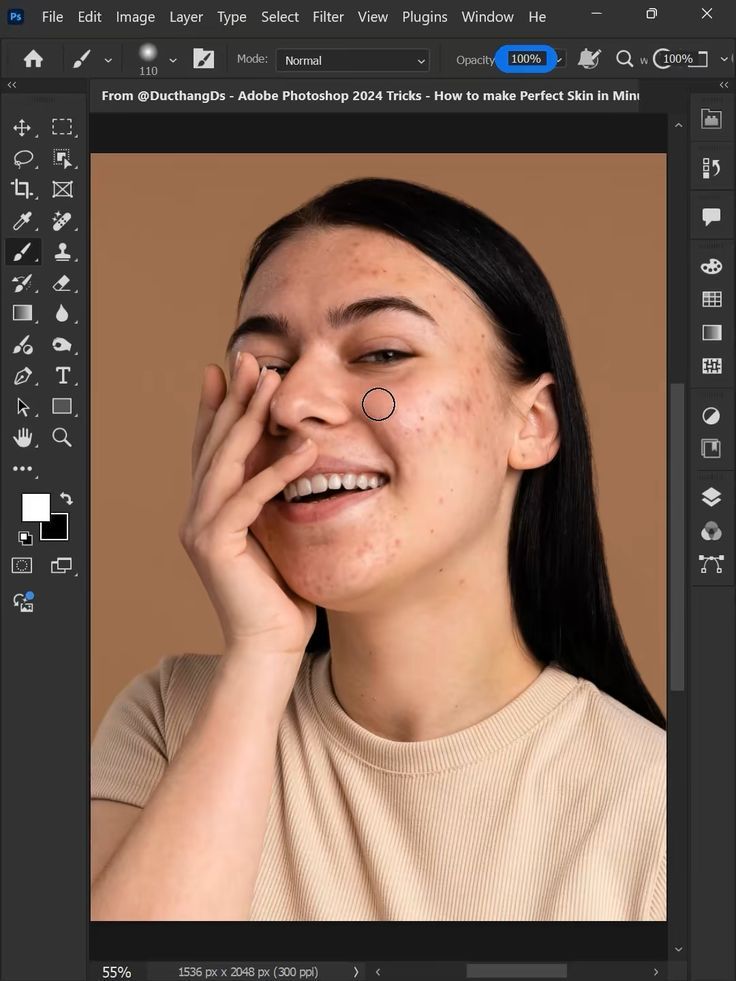Select the Clone Stamp tool
The image size is (736, 981).
pos(62,252)
